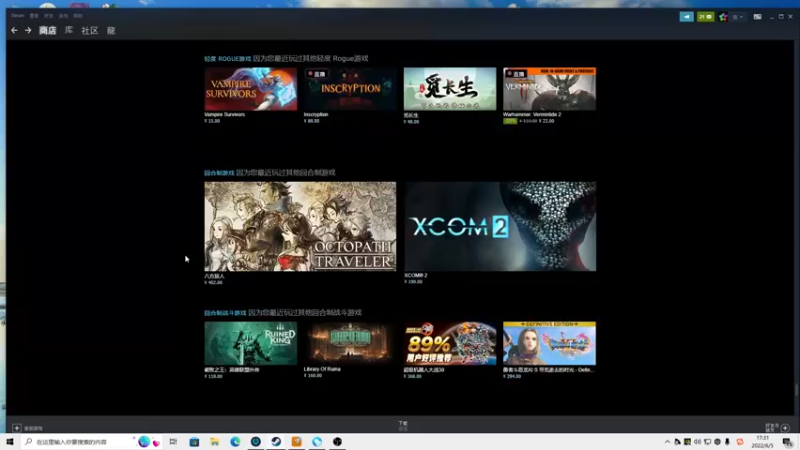The image size is (800, 450).
Task: Go forward with the right arrow
Action: [28, 31]
